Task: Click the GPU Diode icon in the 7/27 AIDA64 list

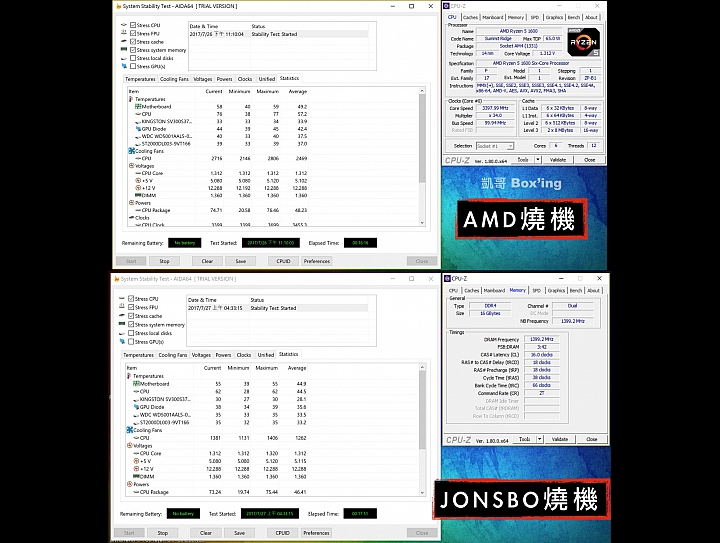Action: [136, 407]
